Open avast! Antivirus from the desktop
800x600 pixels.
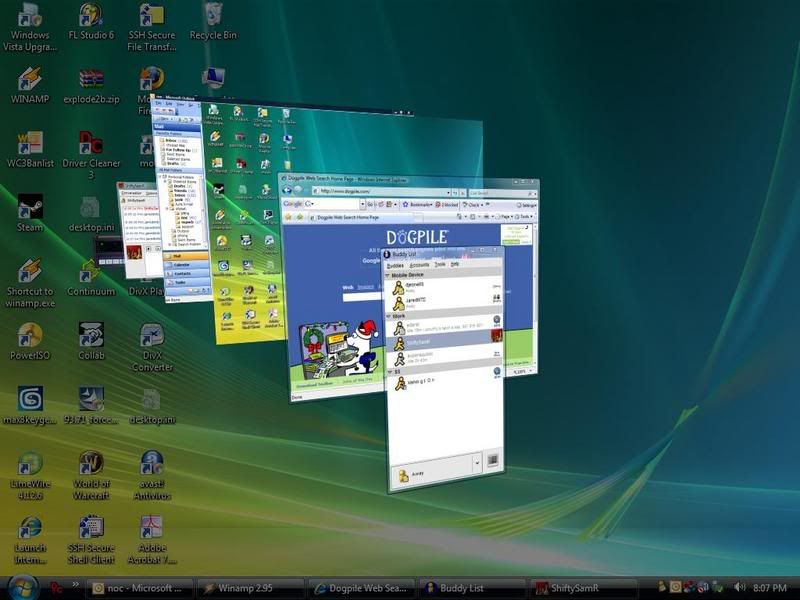(x=152, y=477)
